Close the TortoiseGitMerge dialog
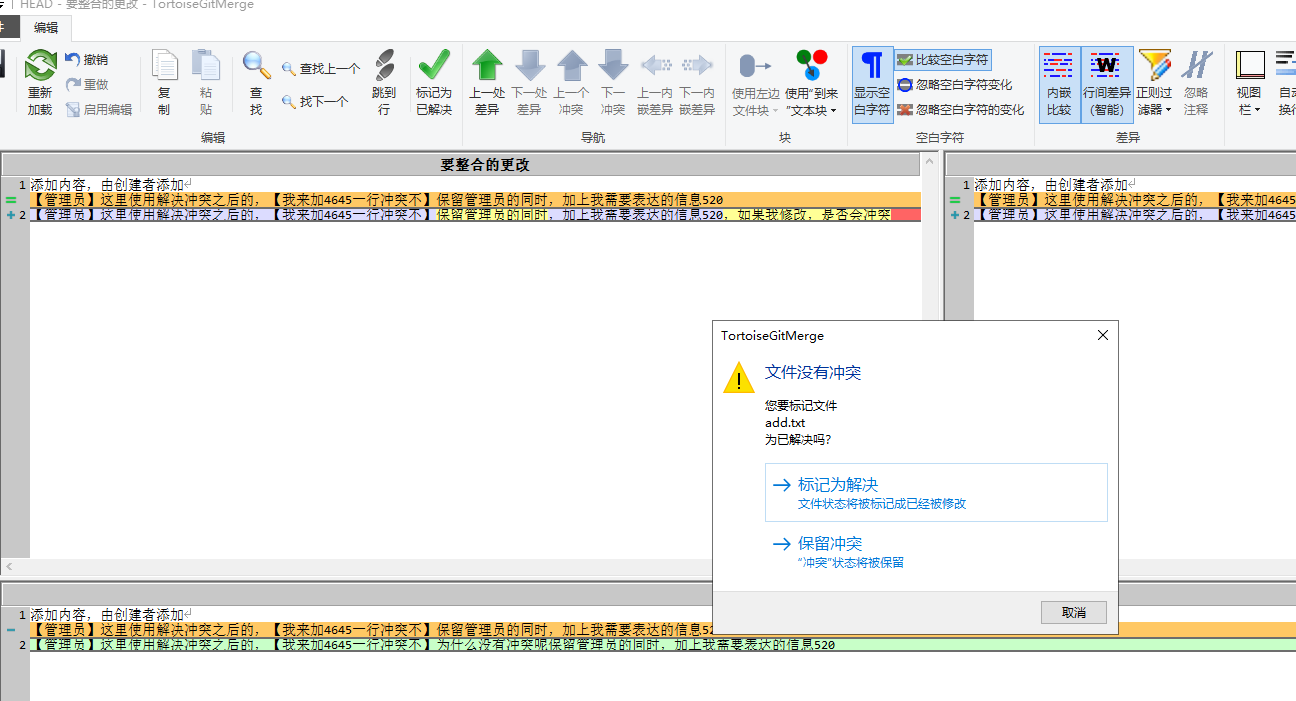Screen dimensions: 1296x701 (x=1103, y=335)
